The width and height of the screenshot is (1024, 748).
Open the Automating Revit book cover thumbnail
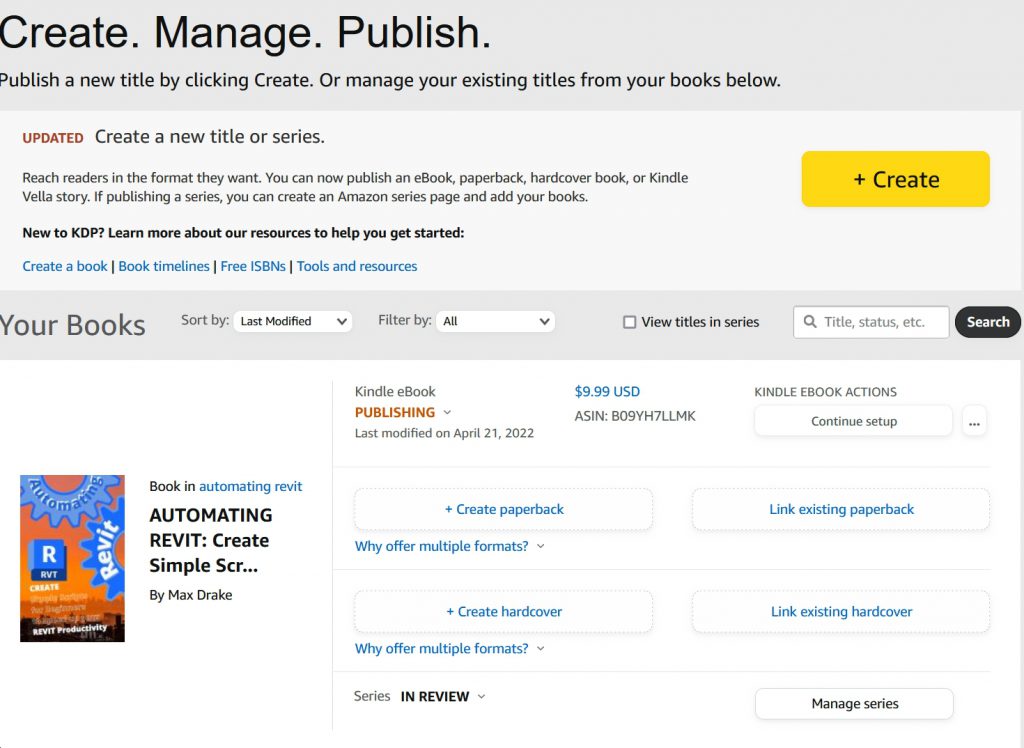tap(72, 558)
